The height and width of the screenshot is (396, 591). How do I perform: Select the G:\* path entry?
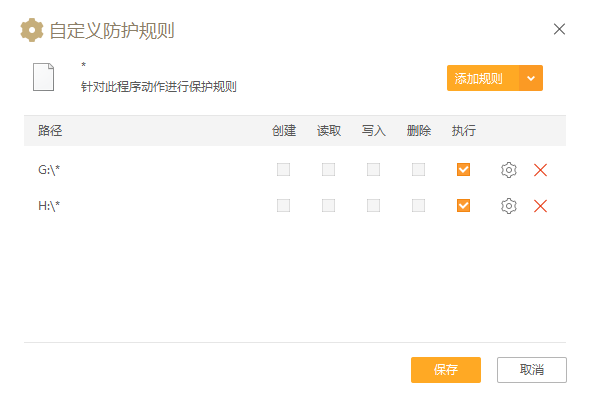click(49, 170)
